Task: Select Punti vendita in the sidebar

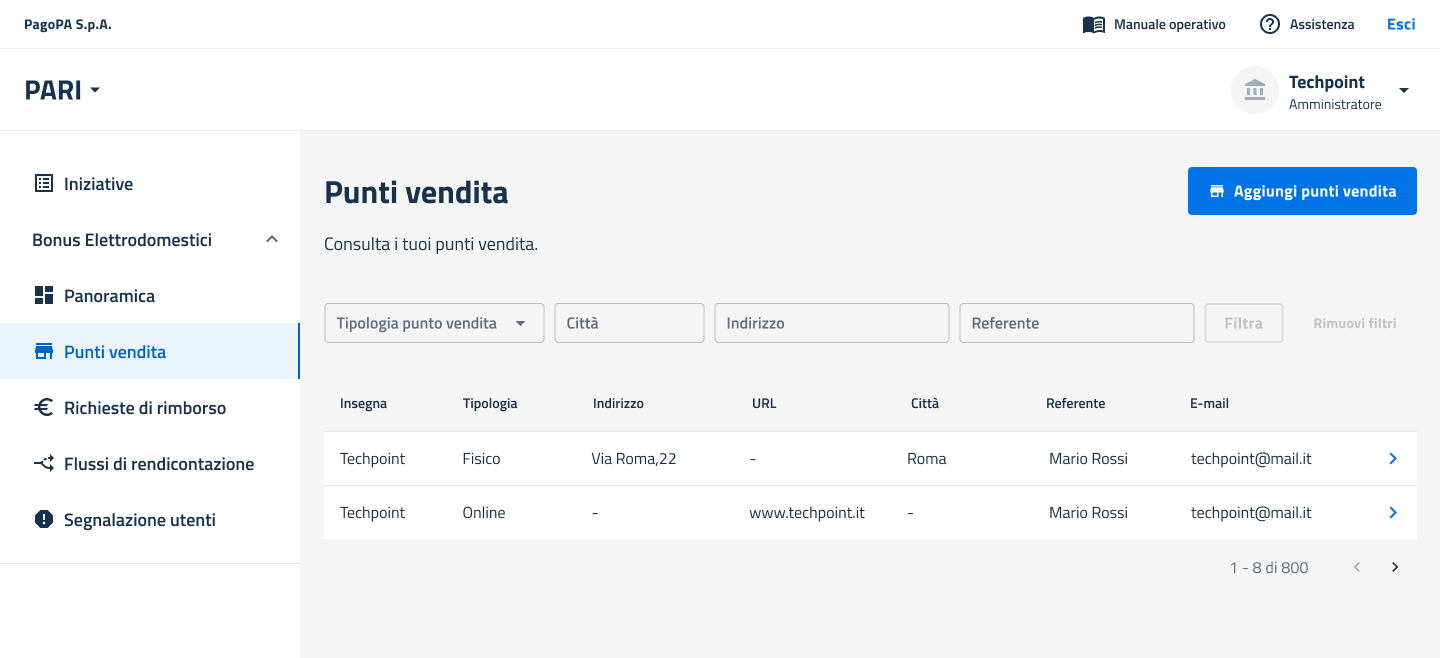Action: (115, 352)
